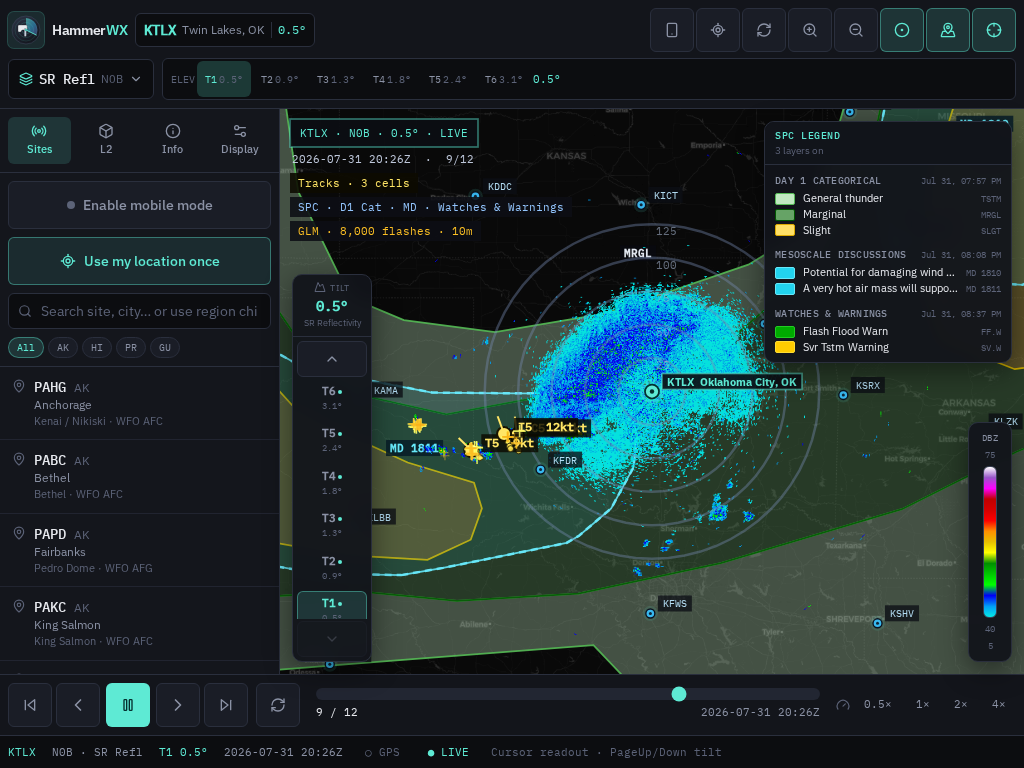The image size is (1024, 768).
Task: Click the KFDR radar site marker
Action: tap(540, 470)
